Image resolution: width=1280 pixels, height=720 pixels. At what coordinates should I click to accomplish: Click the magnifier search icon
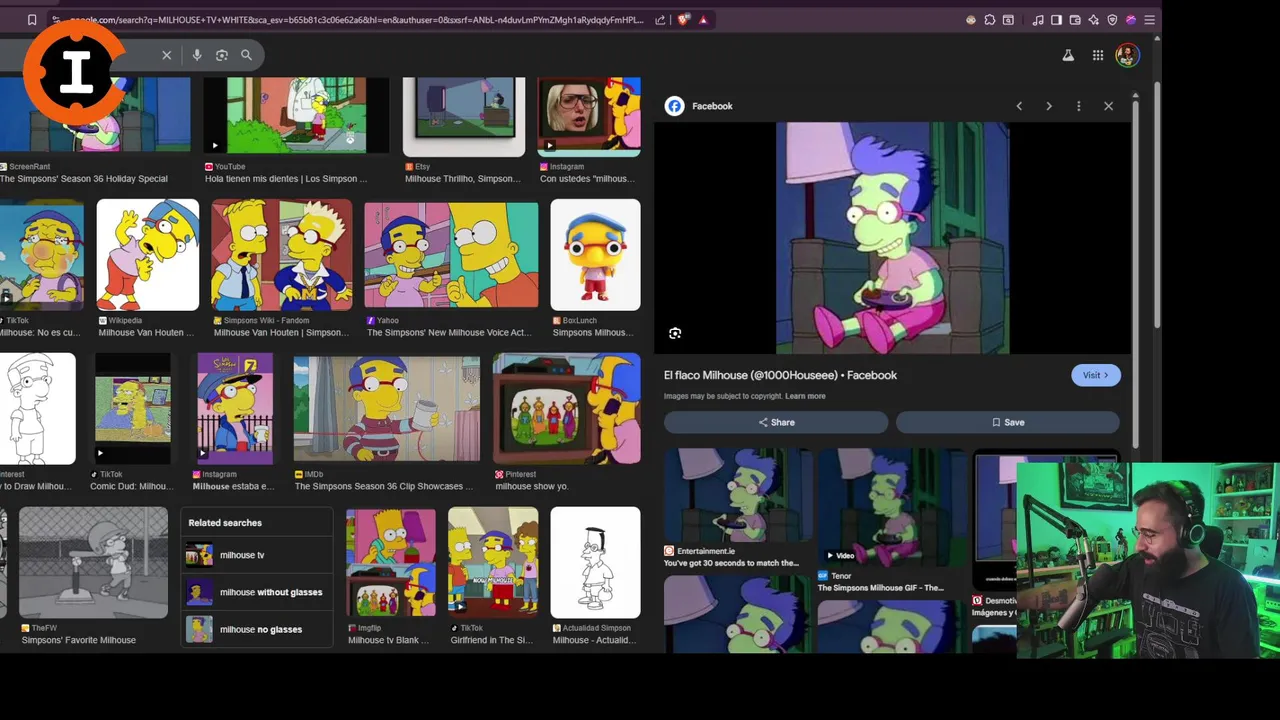coord(246,55)
